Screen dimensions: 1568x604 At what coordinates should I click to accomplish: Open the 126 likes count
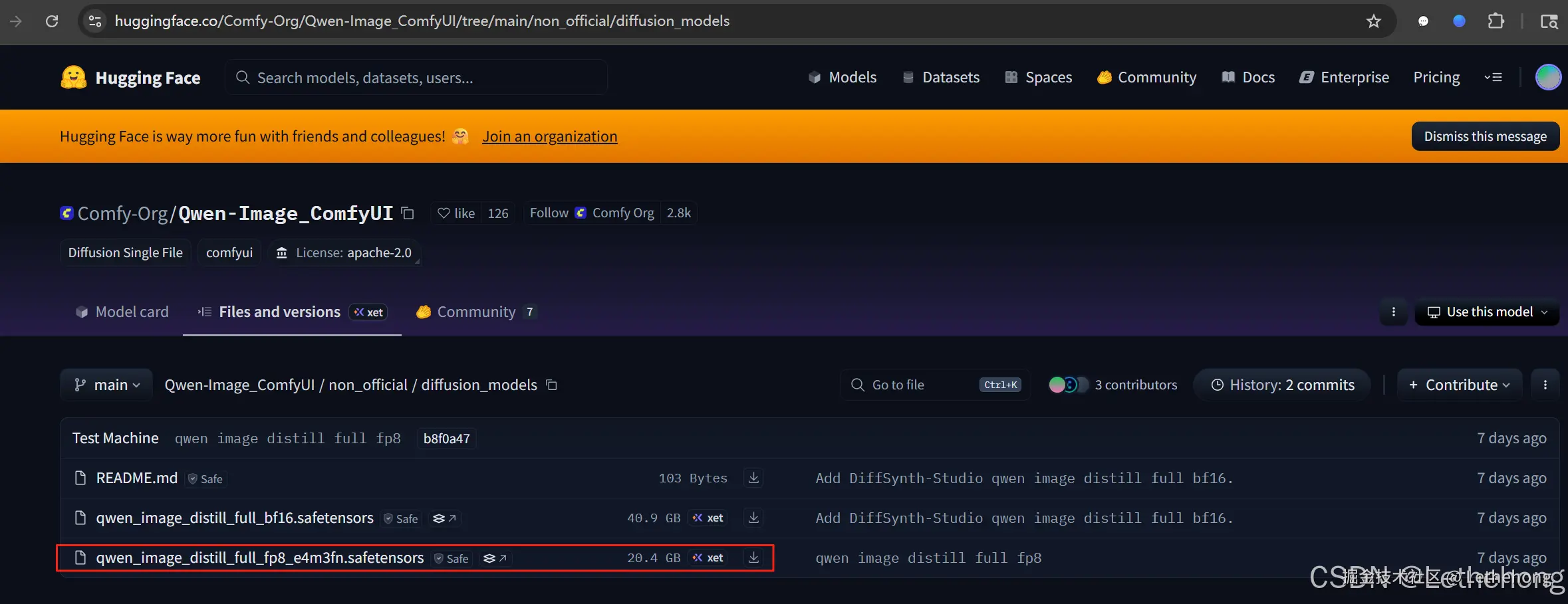coord(498,213)
